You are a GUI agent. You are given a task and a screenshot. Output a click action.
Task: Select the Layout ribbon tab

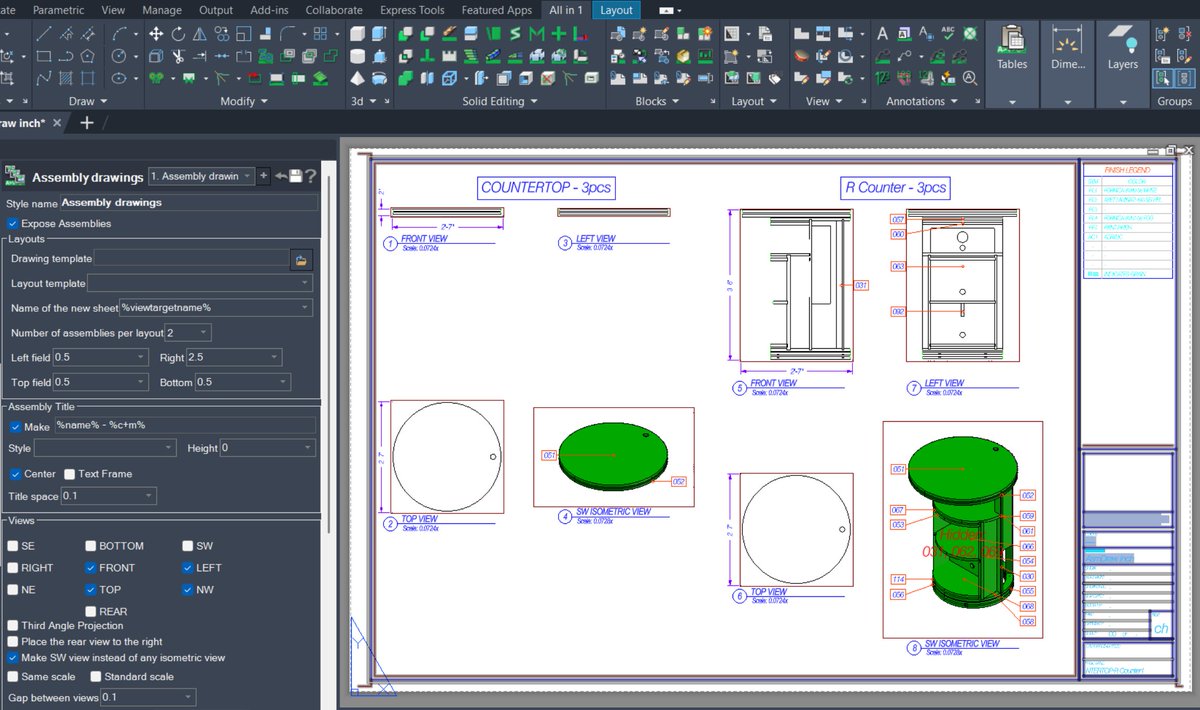[x=617, y=10]
